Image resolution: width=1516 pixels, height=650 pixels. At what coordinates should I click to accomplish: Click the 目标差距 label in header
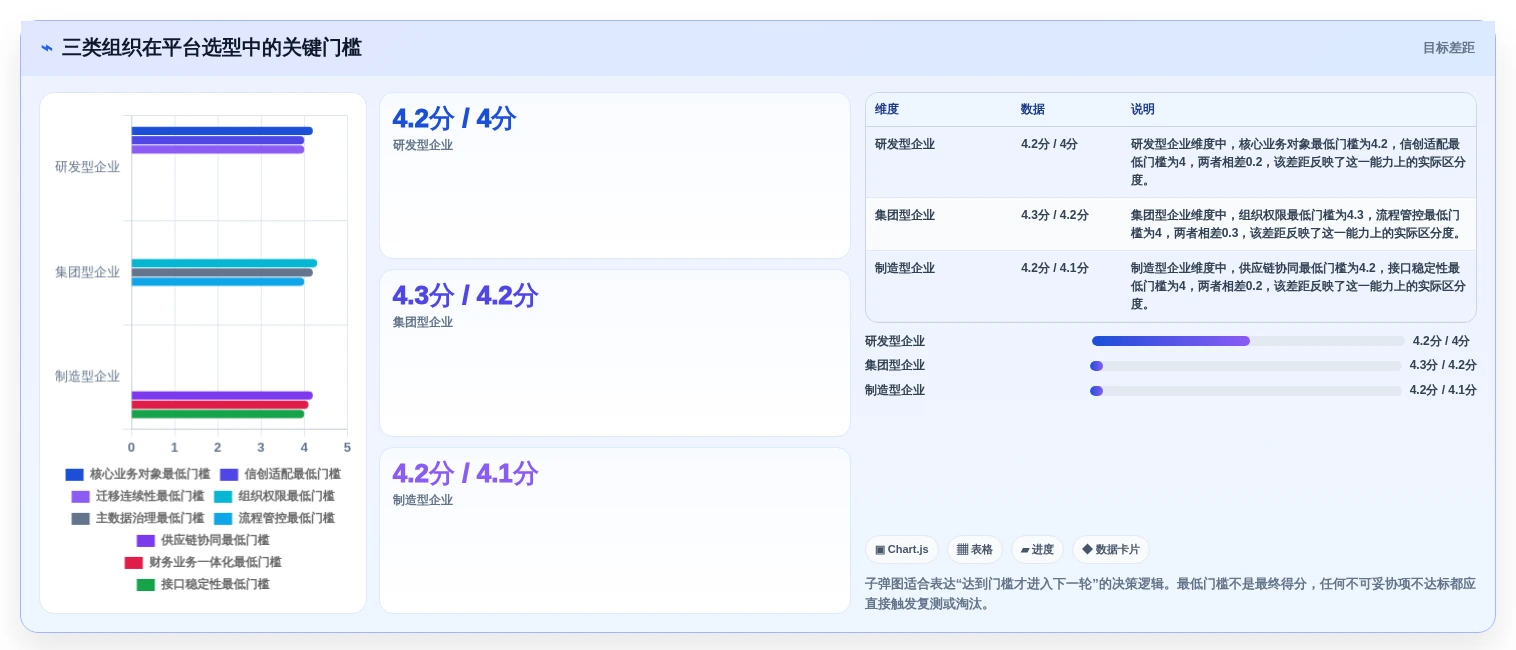tap(1448, 48)
